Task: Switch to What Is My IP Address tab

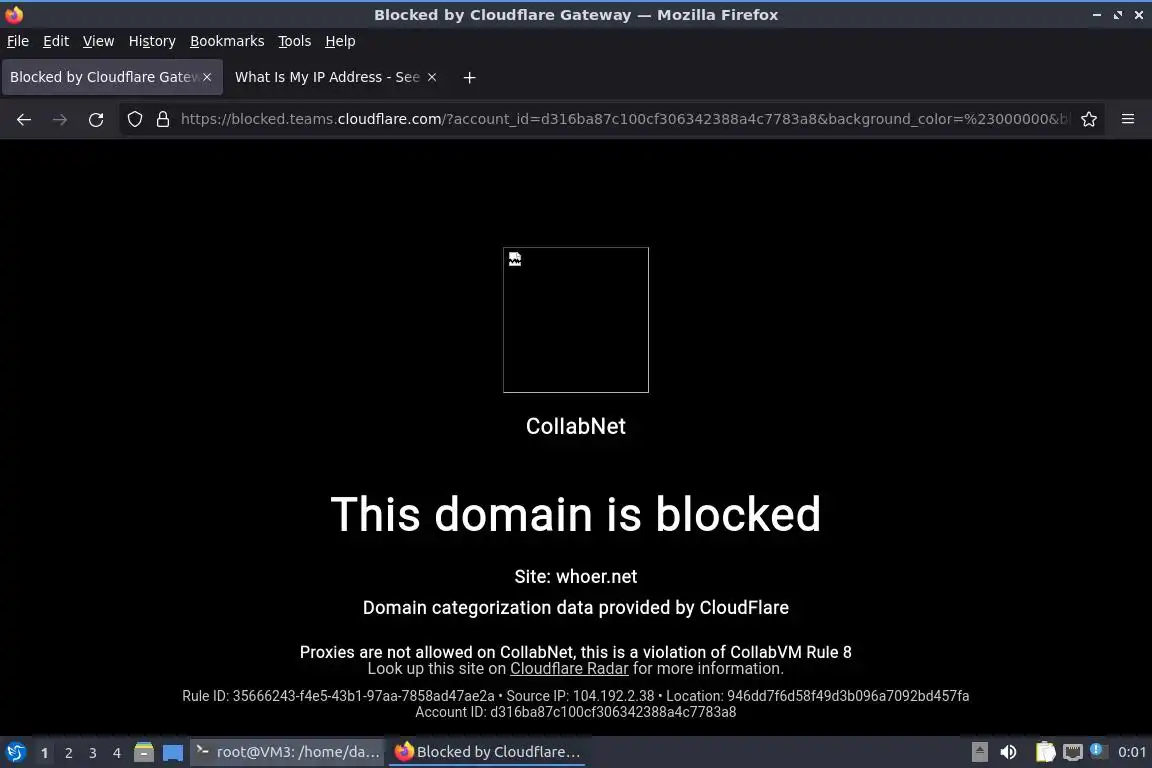Action: coord(327,77)
